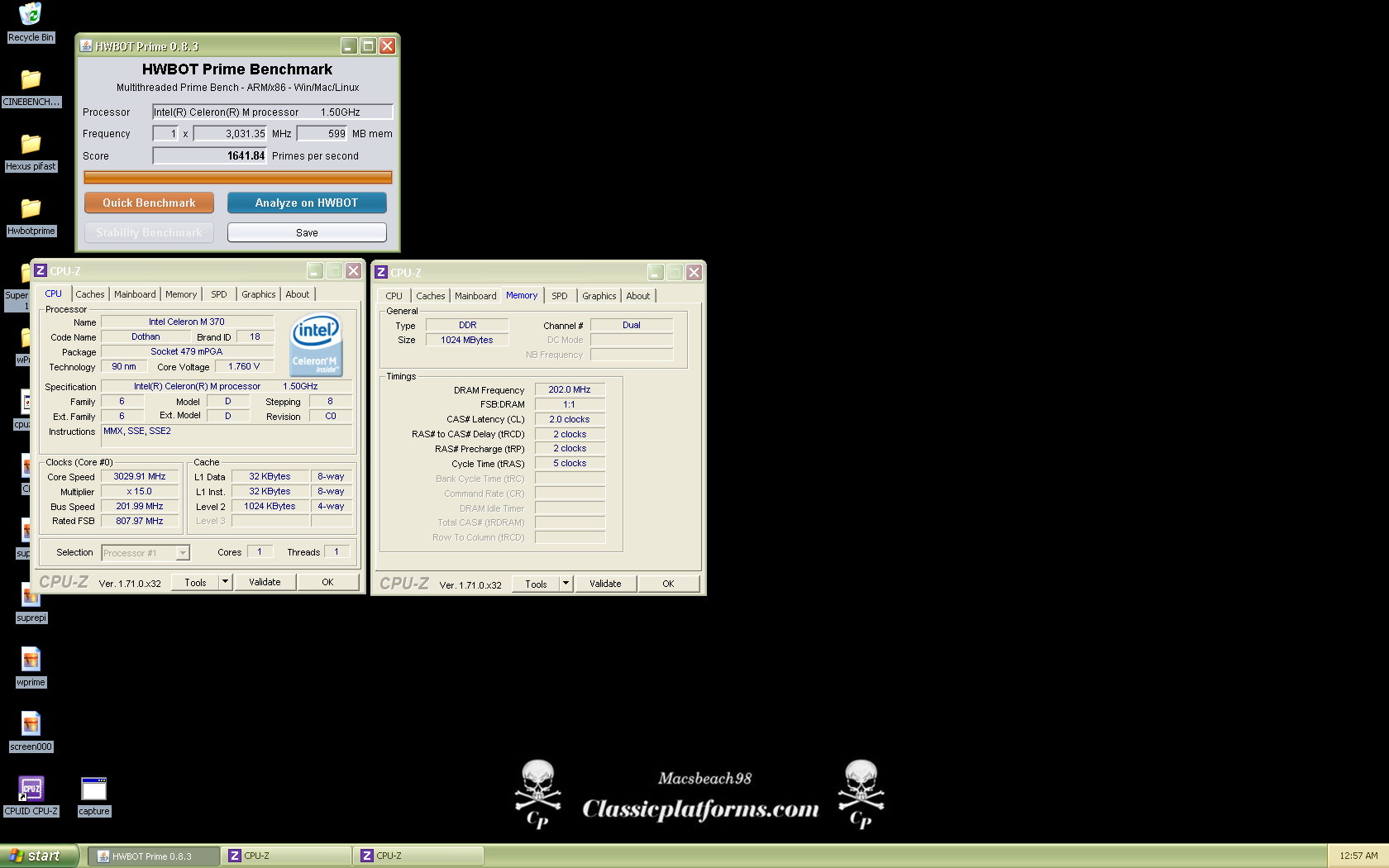This screenshot has height=868, width=1389.
Task: Click the CPU-Z Z logo in left window title
Action: [41, 270]
